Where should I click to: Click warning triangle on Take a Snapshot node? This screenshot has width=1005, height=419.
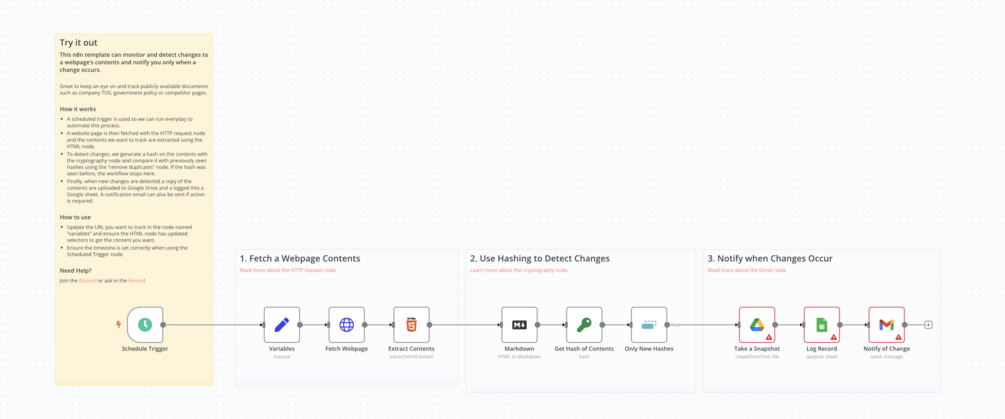pos(768,336)
